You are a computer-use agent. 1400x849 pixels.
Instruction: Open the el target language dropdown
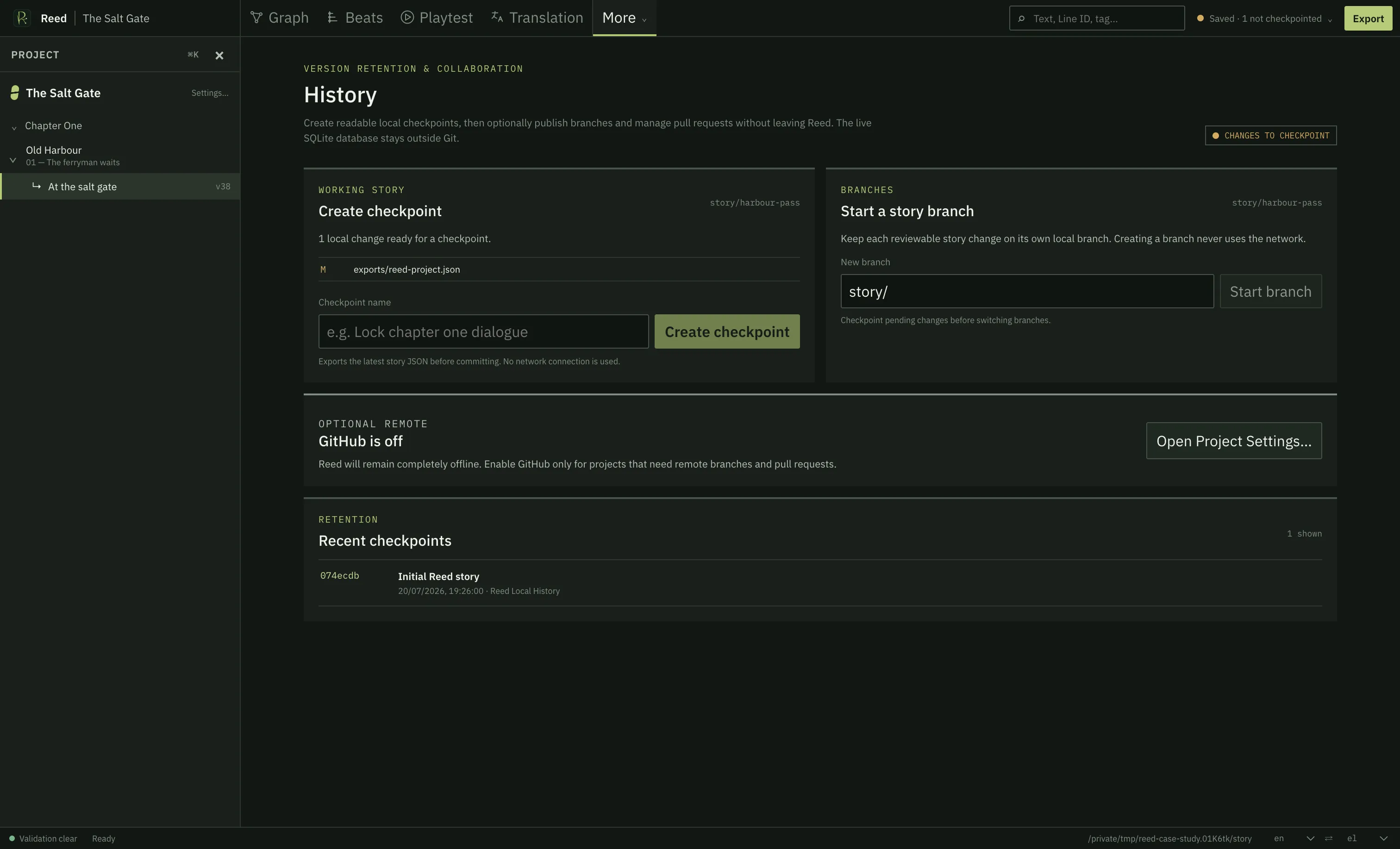pos(1367,838)
